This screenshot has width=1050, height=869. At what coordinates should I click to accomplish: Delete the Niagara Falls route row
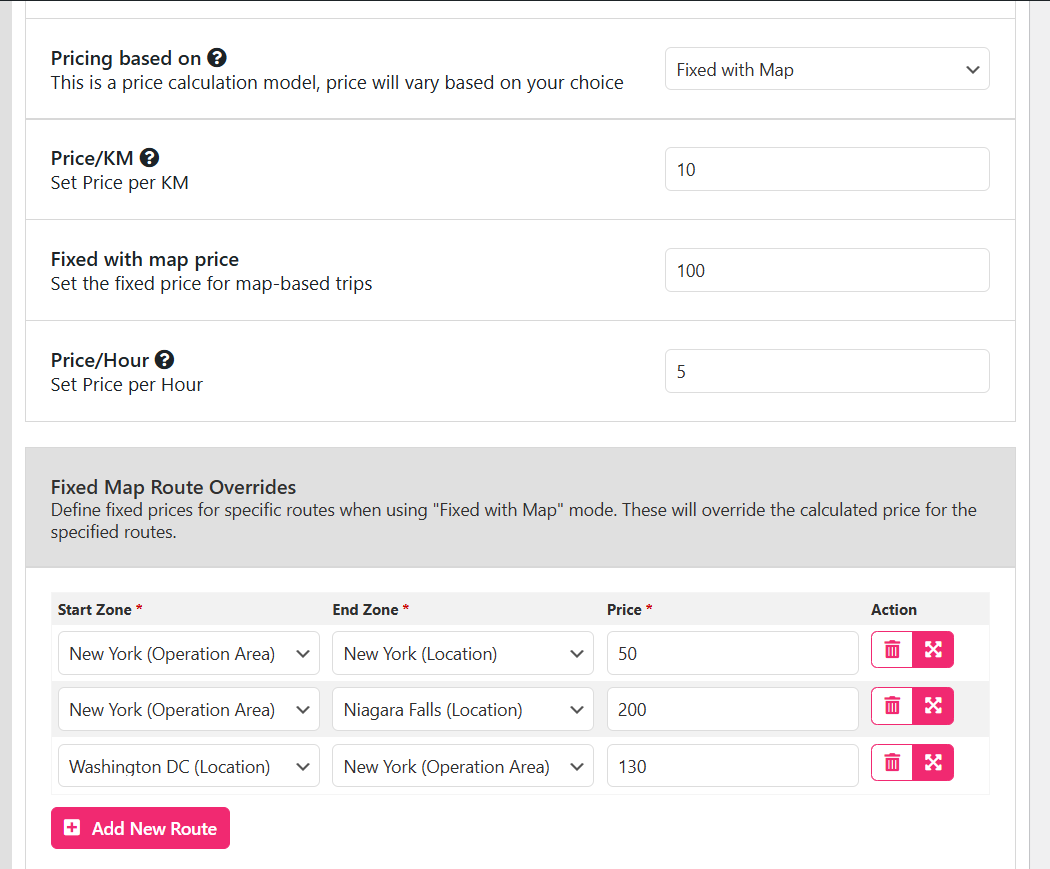892,706
